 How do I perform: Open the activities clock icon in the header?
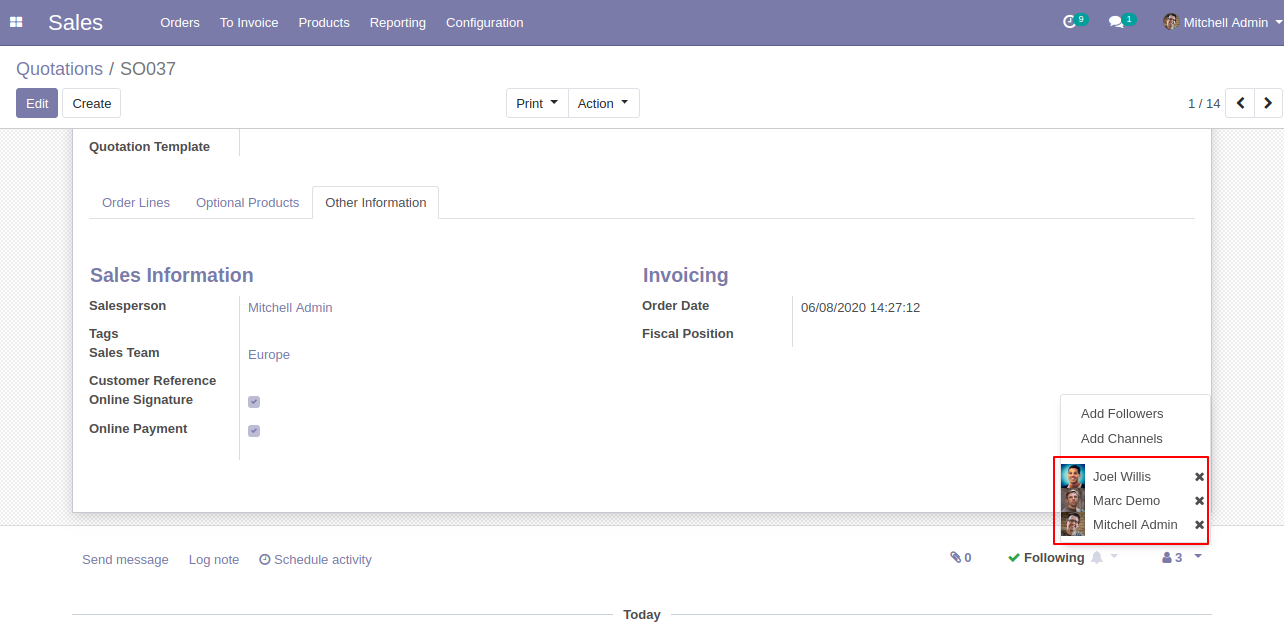pyautogui.click(x=1070, y=22)
